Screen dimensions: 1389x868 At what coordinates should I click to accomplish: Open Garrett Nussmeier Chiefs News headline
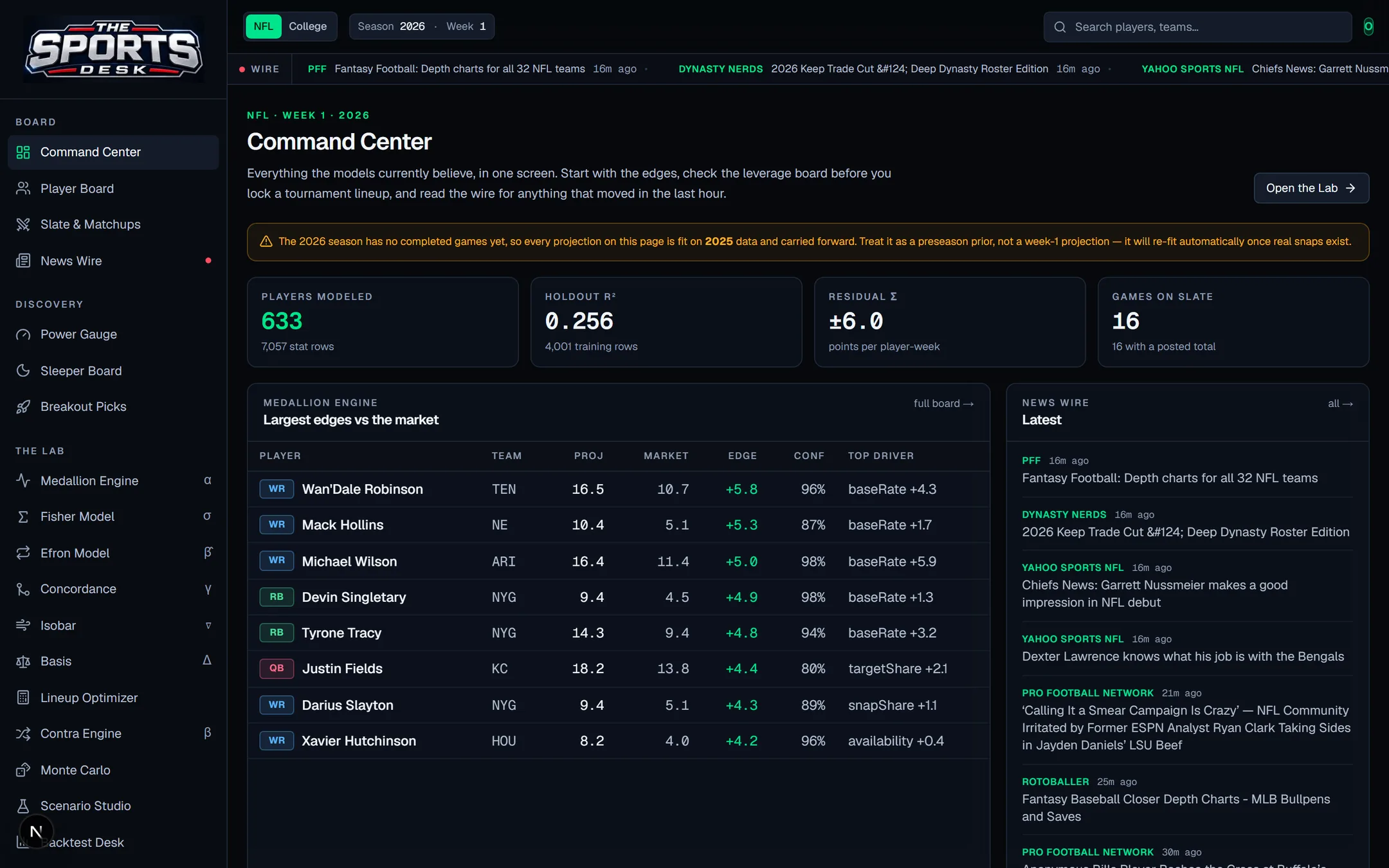[1155, 594]
